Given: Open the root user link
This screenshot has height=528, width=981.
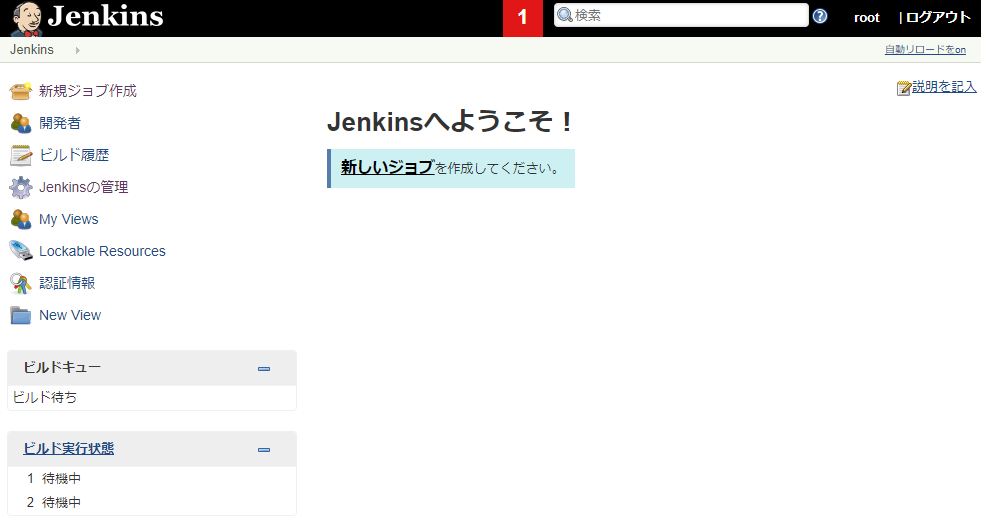Looking at the screenshot, I should [x=867, y=18].
